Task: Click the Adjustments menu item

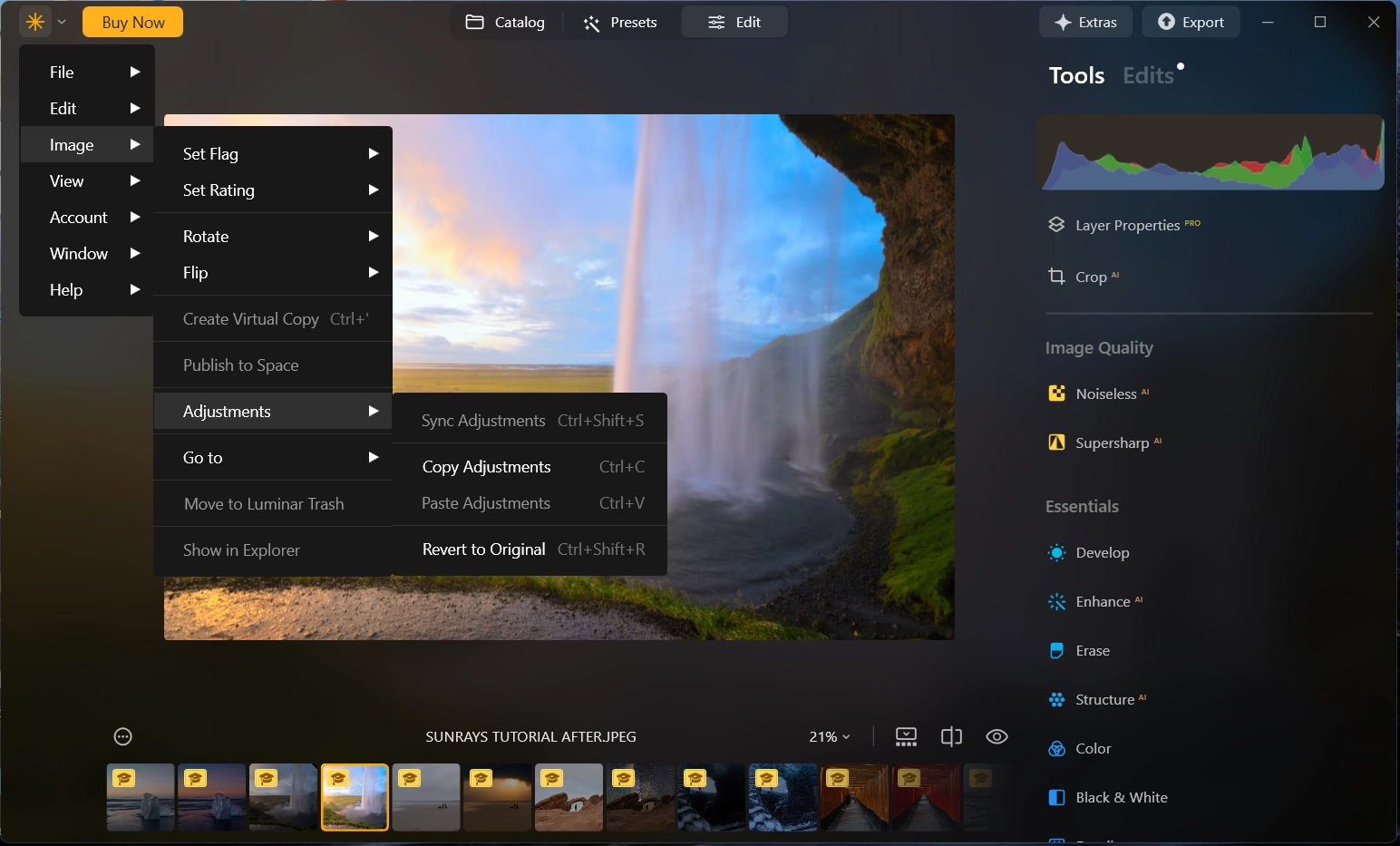Action: point(273,412)
